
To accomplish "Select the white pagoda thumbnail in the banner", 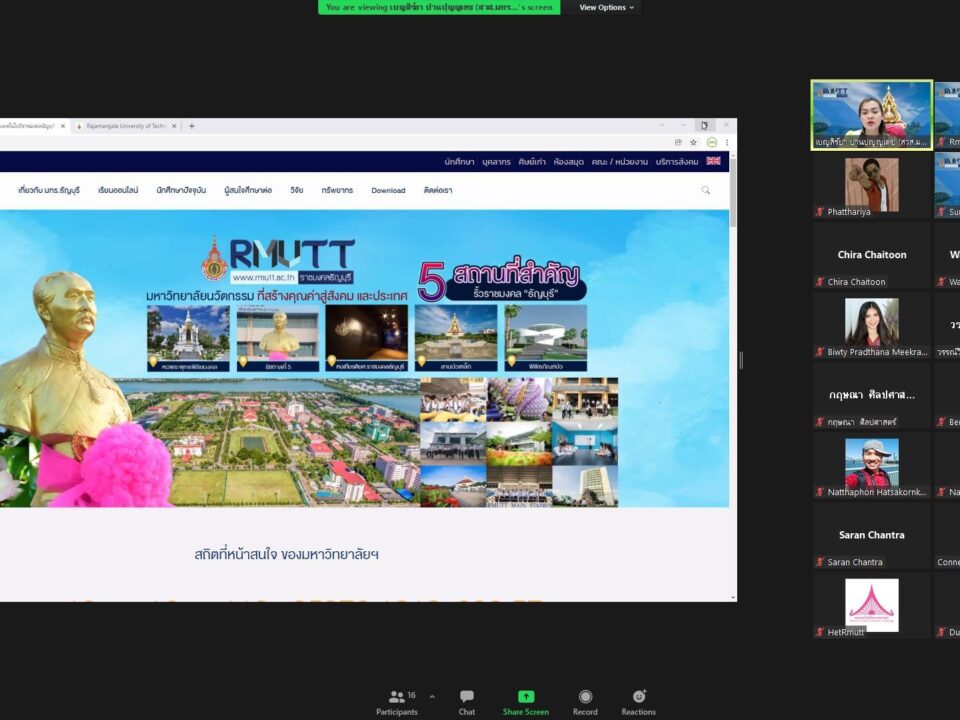I will point(189,339).
